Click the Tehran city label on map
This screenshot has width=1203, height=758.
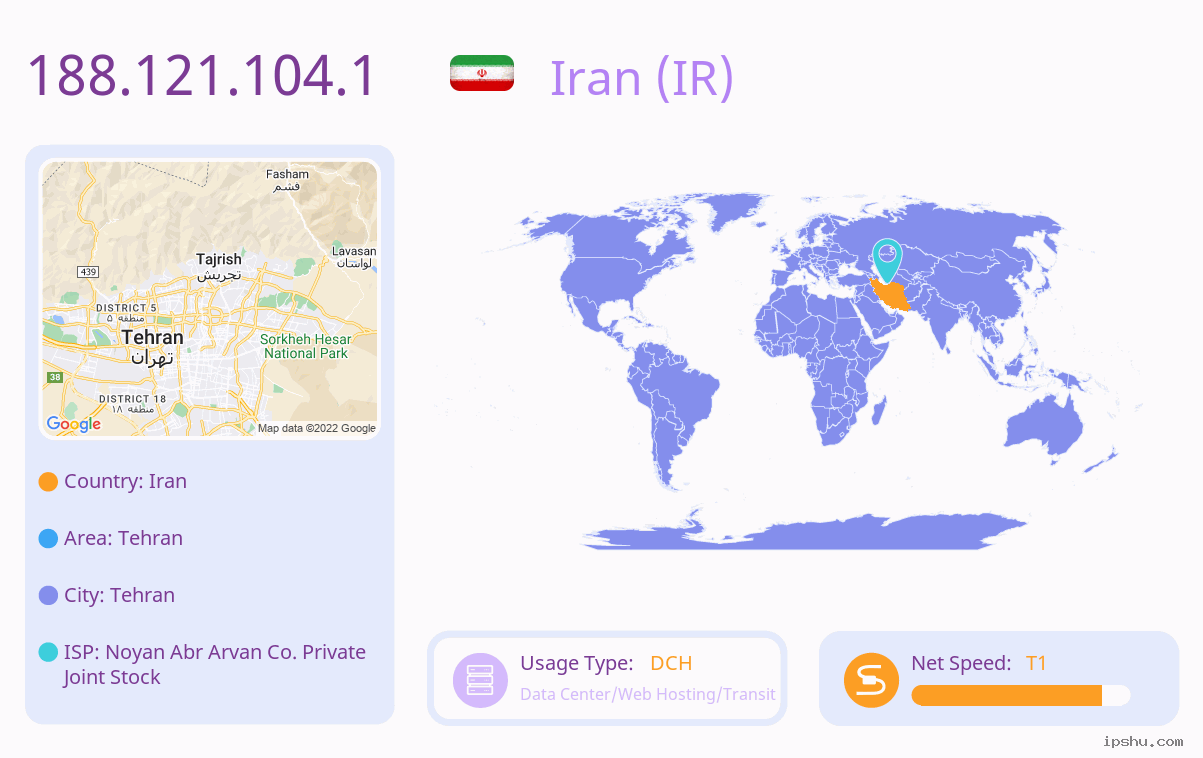coord(153,346)
